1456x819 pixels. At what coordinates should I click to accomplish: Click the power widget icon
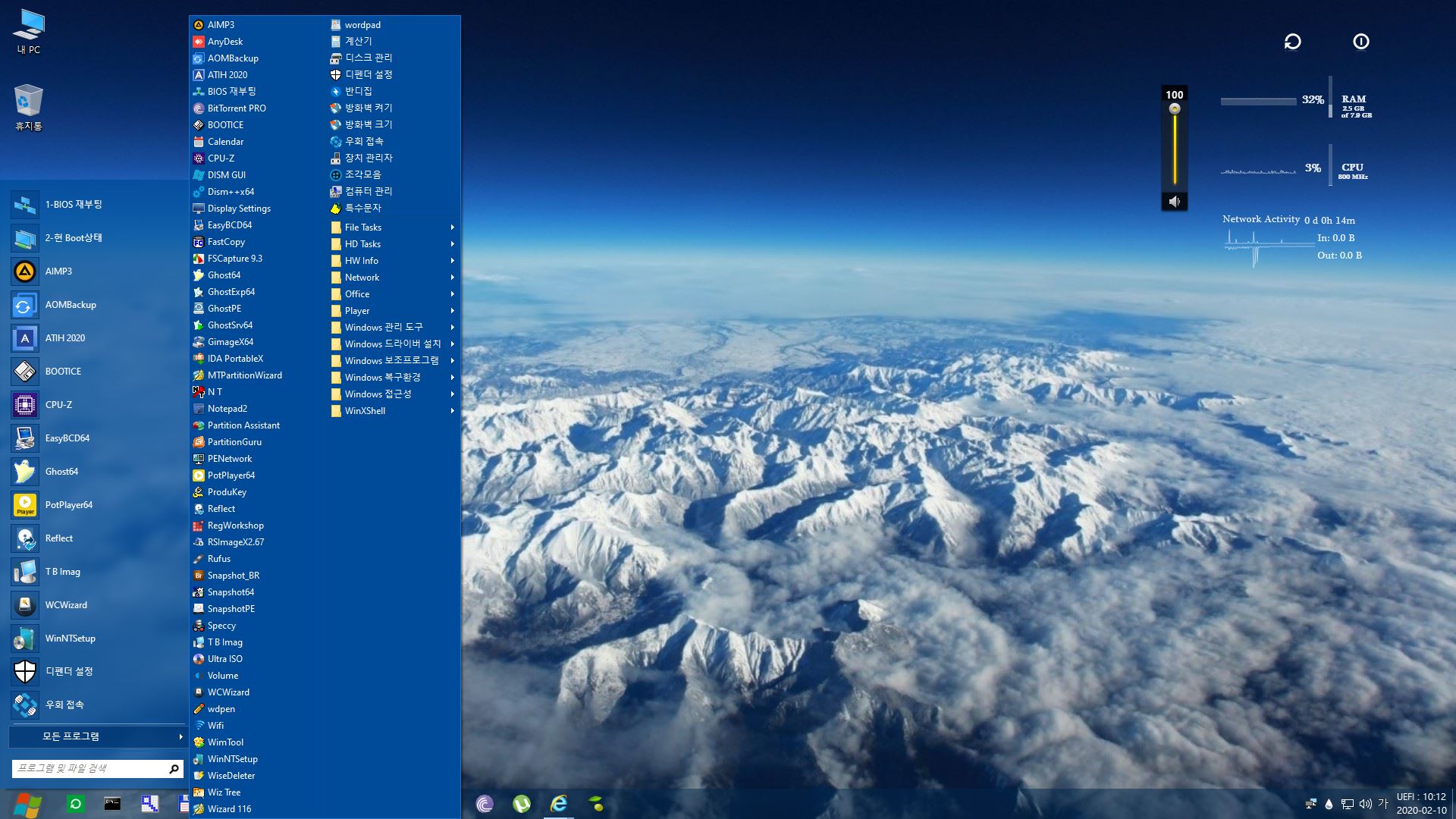pyautogui.click(x=1361, y=42)
